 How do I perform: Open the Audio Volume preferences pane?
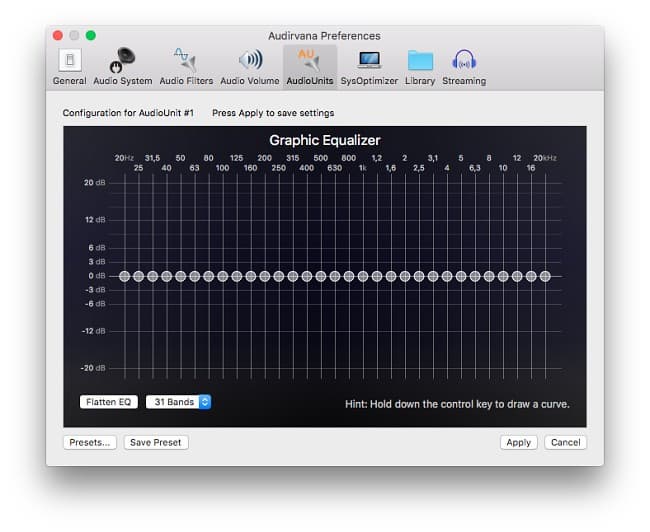pos(250,66)
